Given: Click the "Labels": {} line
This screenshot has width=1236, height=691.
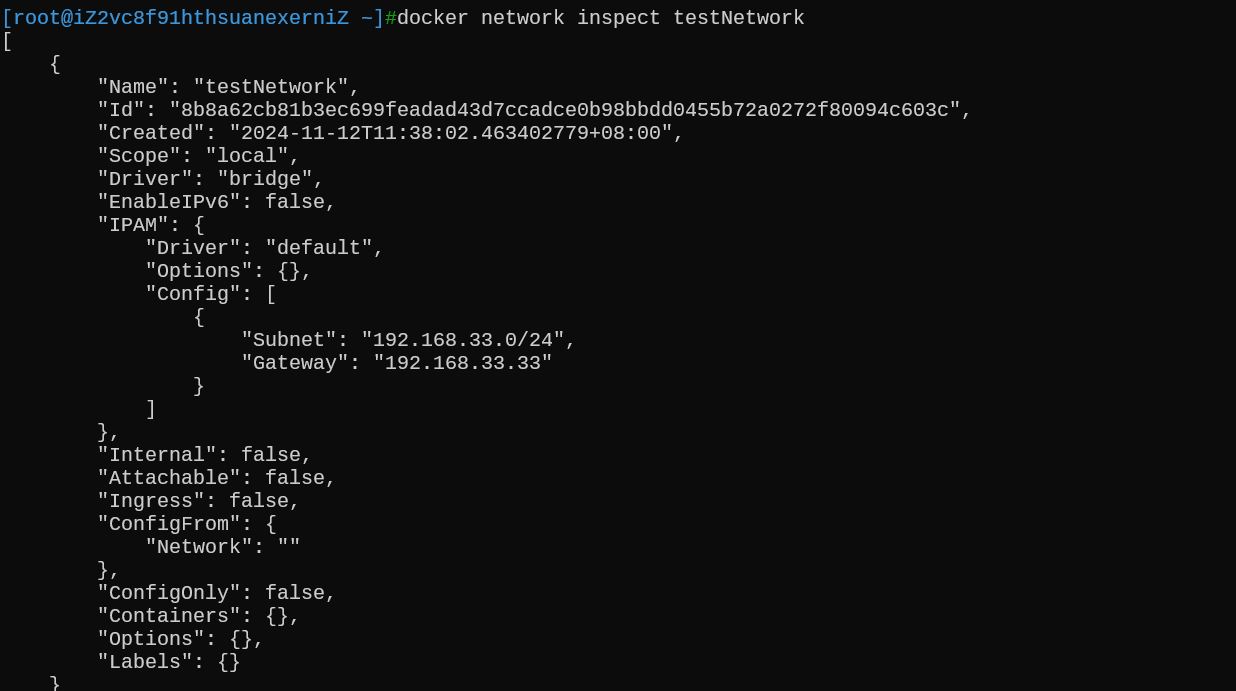Looking at the screenshot, I should tap(169, 662).
